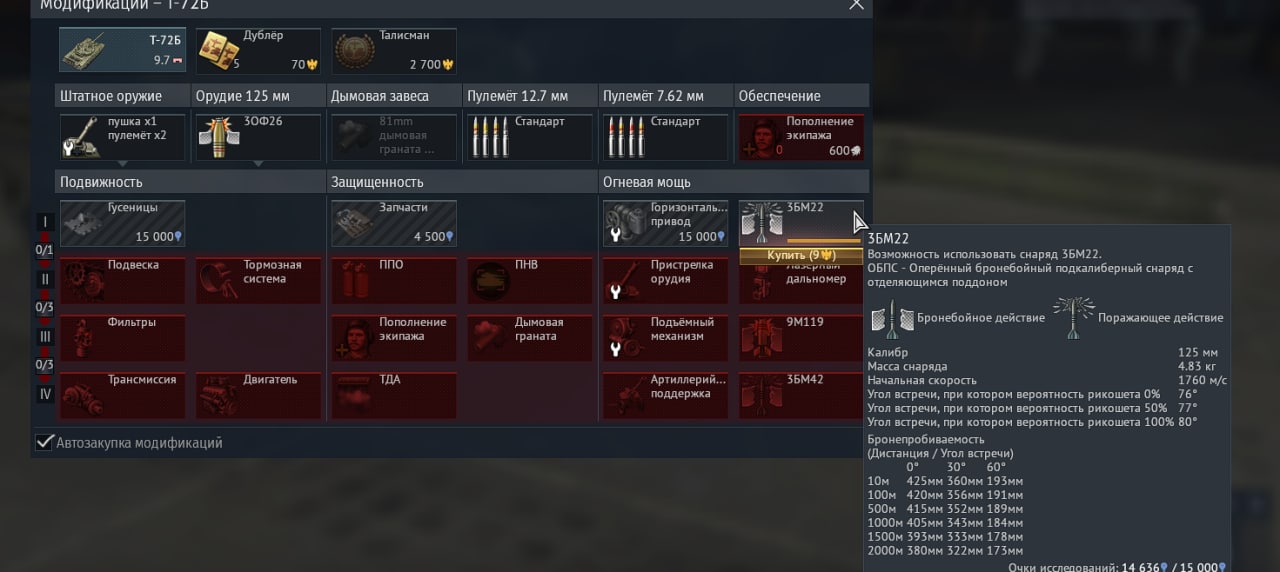Open the Запчасти spare parts modification
This screenshot has height=572, width=1280.
click(x=394, y=223)
